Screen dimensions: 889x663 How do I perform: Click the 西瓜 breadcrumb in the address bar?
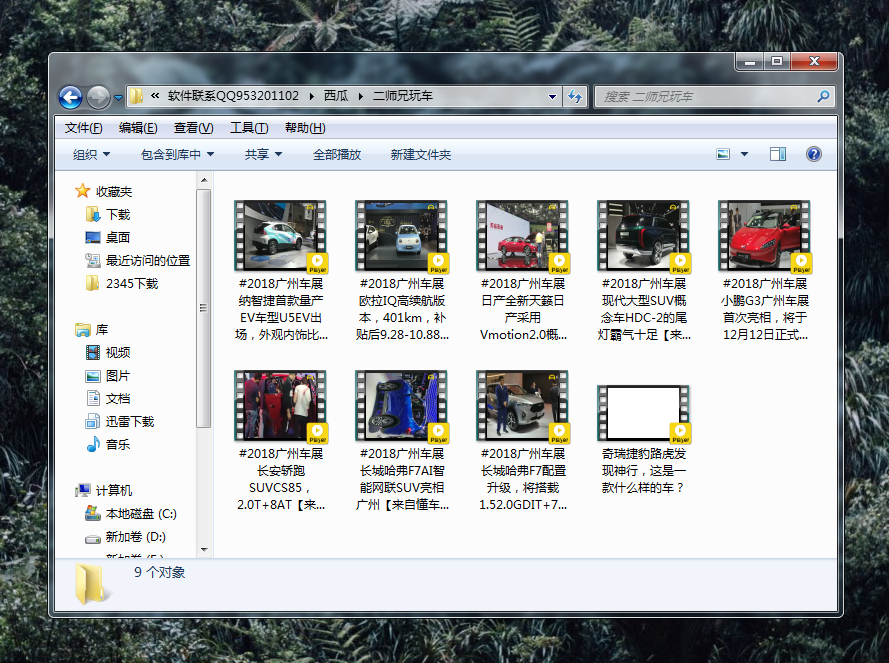pyautogui.click(x=336, y=96)
